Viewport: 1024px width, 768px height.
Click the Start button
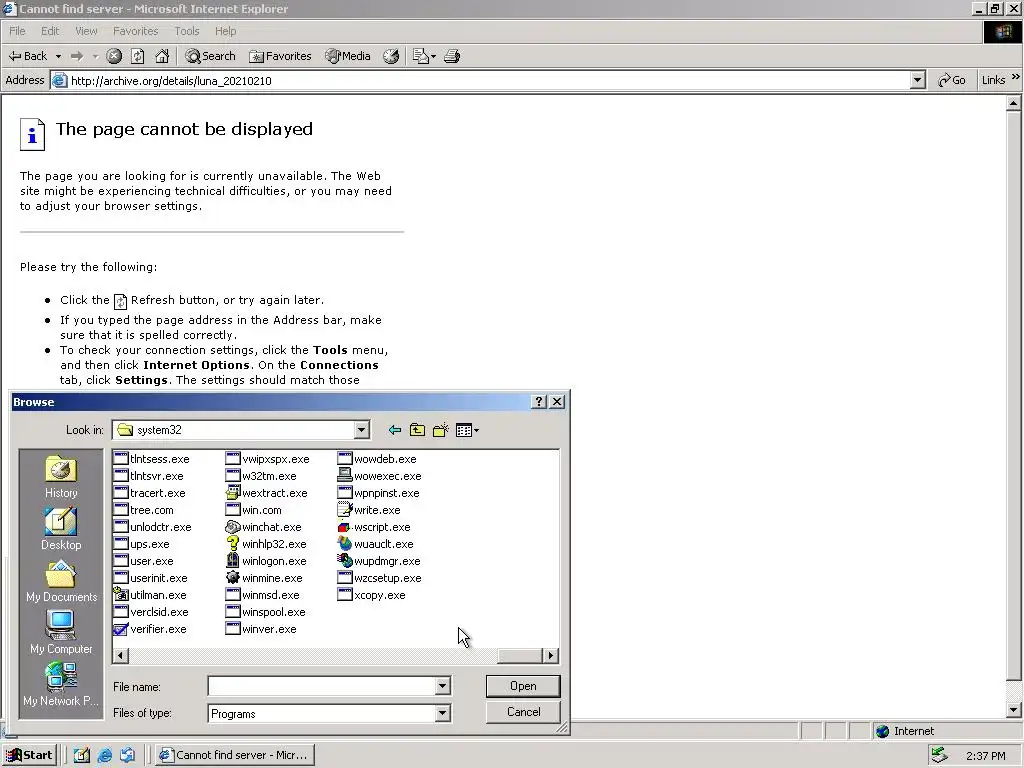[29, 755]
